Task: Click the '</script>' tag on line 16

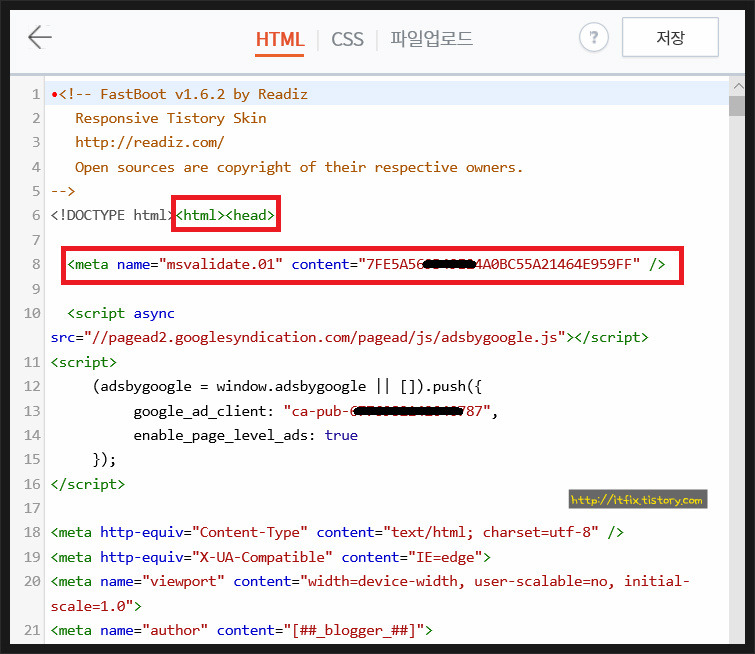Action: point(88,484)
